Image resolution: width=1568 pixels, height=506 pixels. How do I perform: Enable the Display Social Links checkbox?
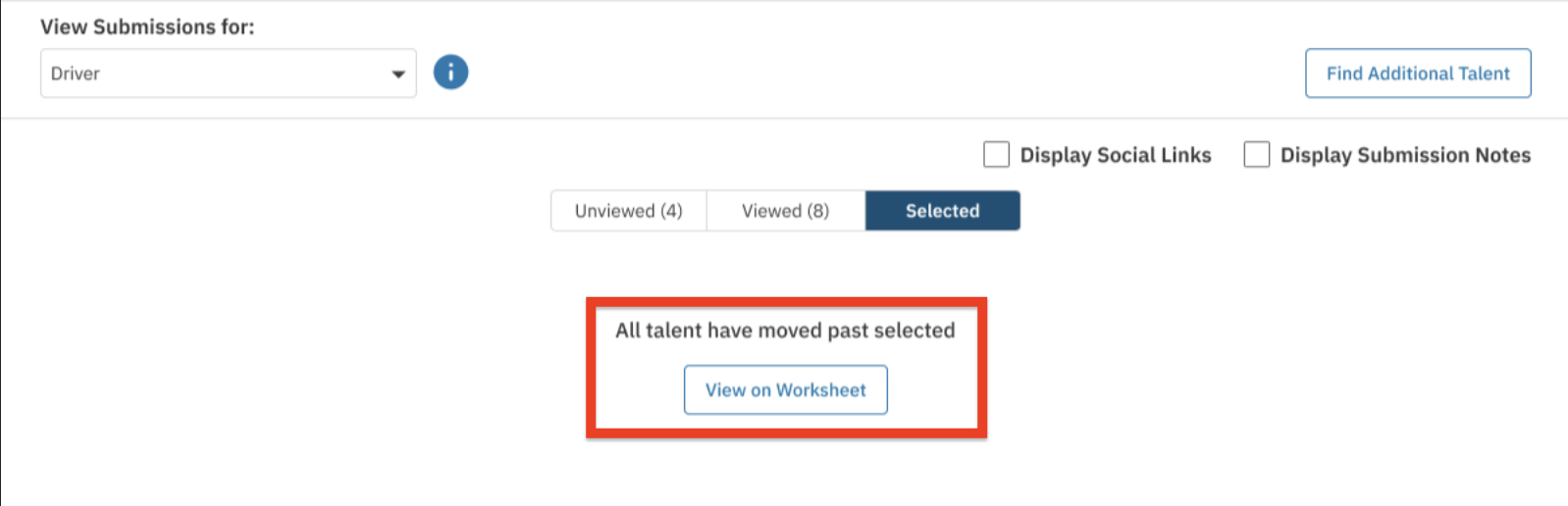pyautogui.click(x=996, y=155)
